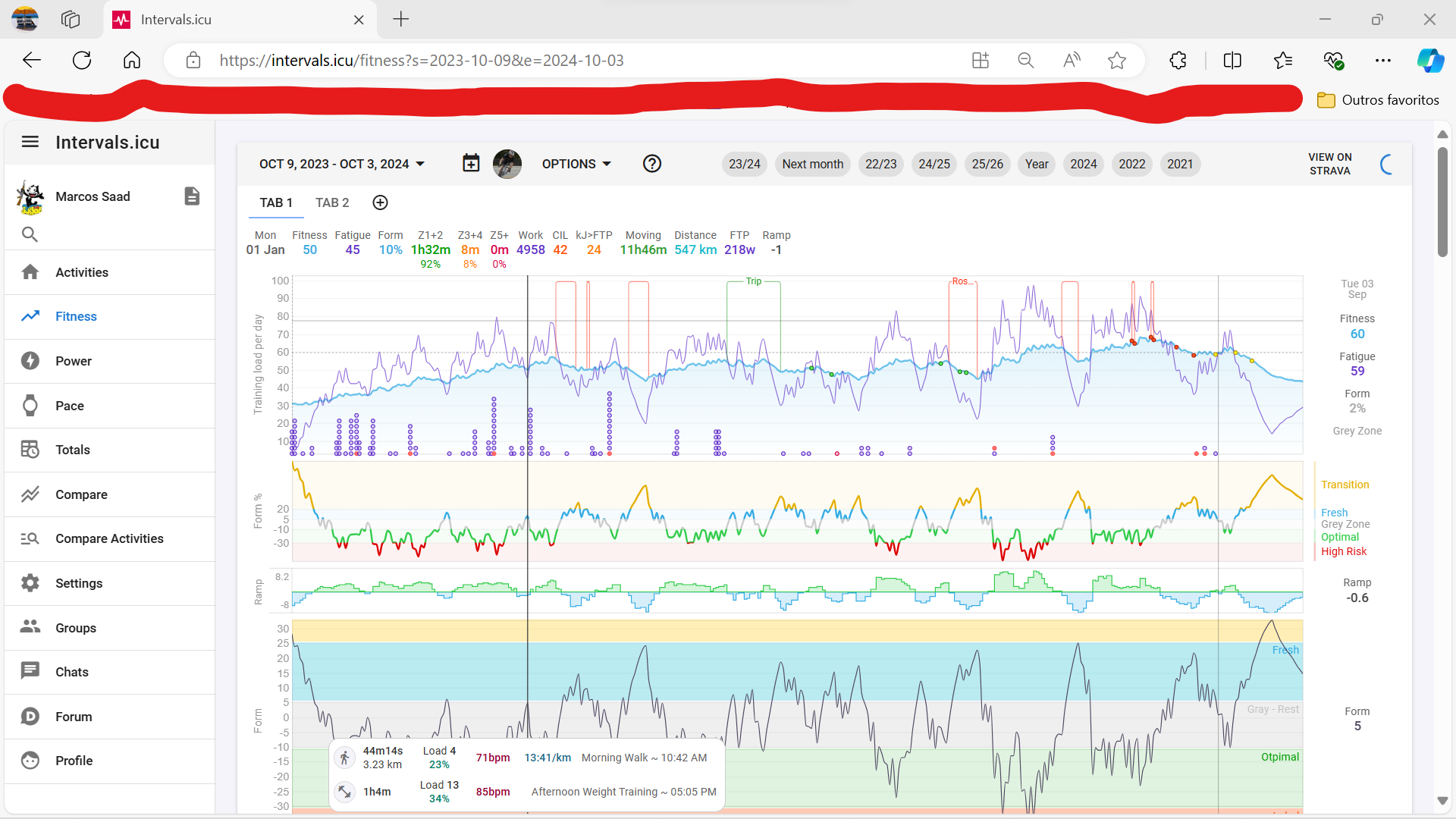Click VIEW ON STRAVA link

(x=1329, y=164)
